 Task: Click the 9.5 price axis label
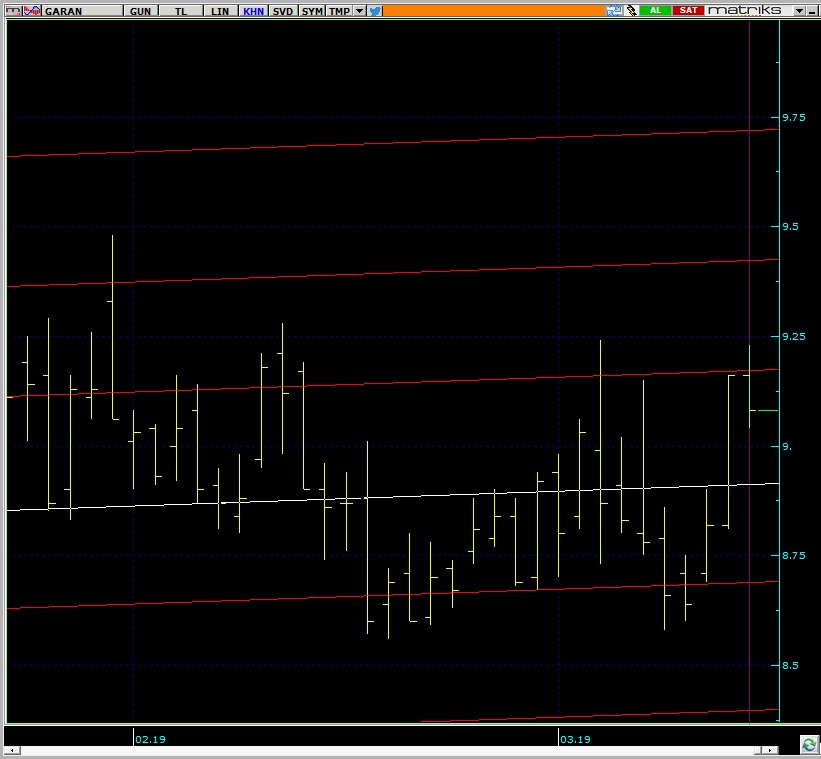coord(790,227)
